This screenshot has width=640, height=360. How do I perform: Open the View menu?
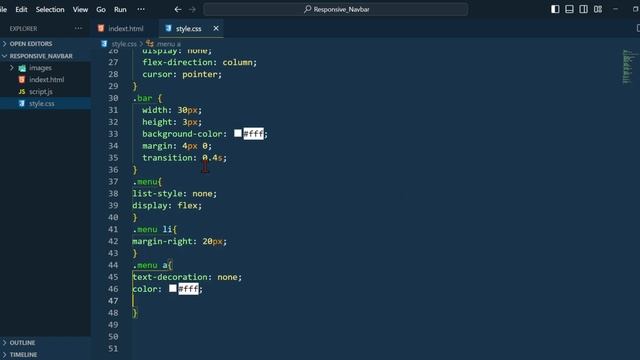pos(80,9)
